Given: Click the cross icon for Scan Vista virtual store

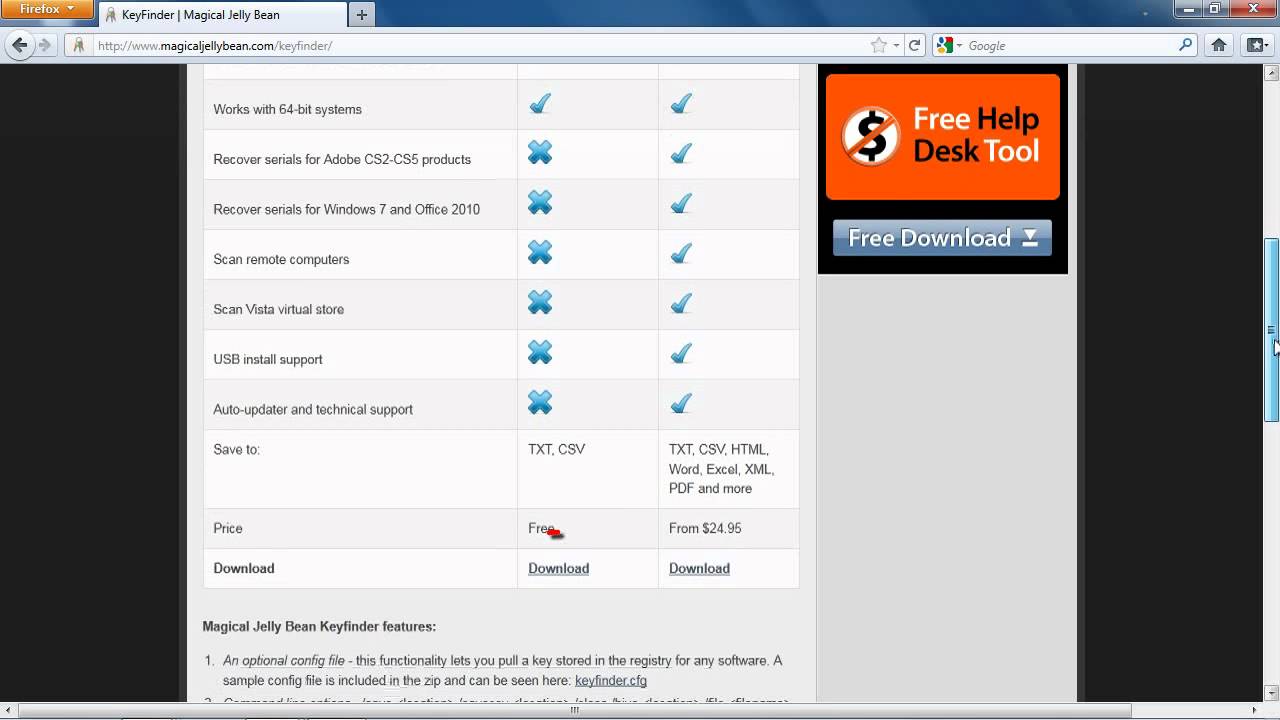Looking at the screenshot, I should (540, 302).
